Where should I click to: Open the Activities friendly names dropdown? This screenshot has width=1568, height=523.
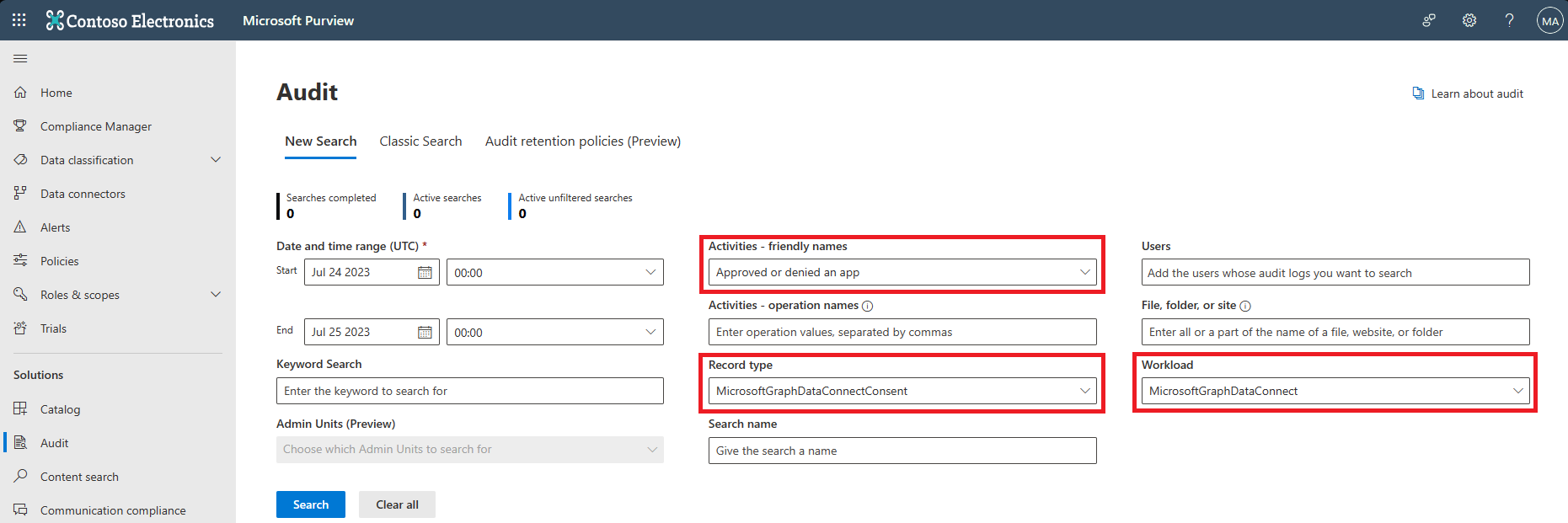tap(902, 272)
